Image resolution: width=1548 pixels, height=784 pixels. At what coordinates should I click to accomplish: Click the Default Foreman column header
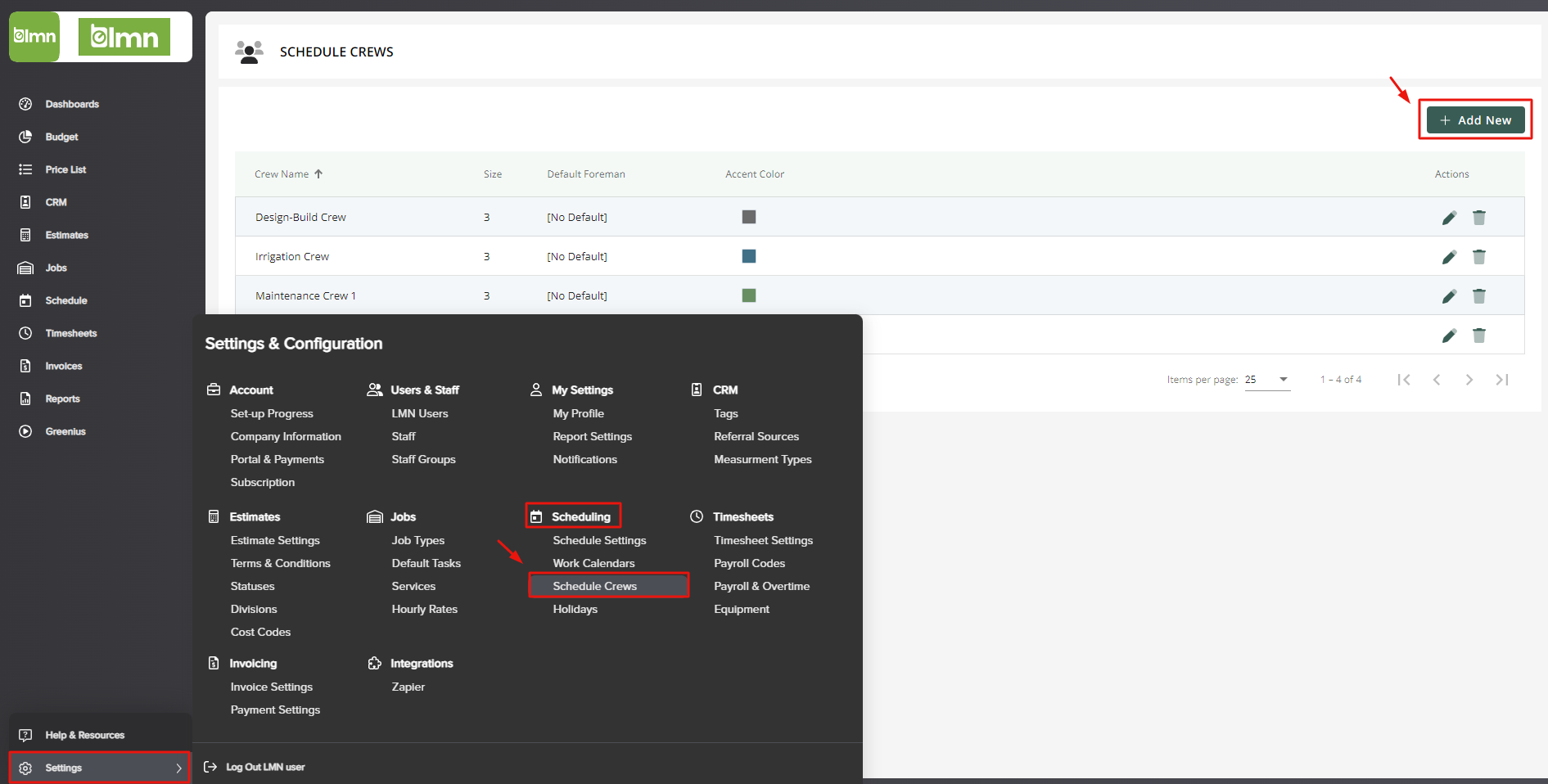[x=586, y=173]
